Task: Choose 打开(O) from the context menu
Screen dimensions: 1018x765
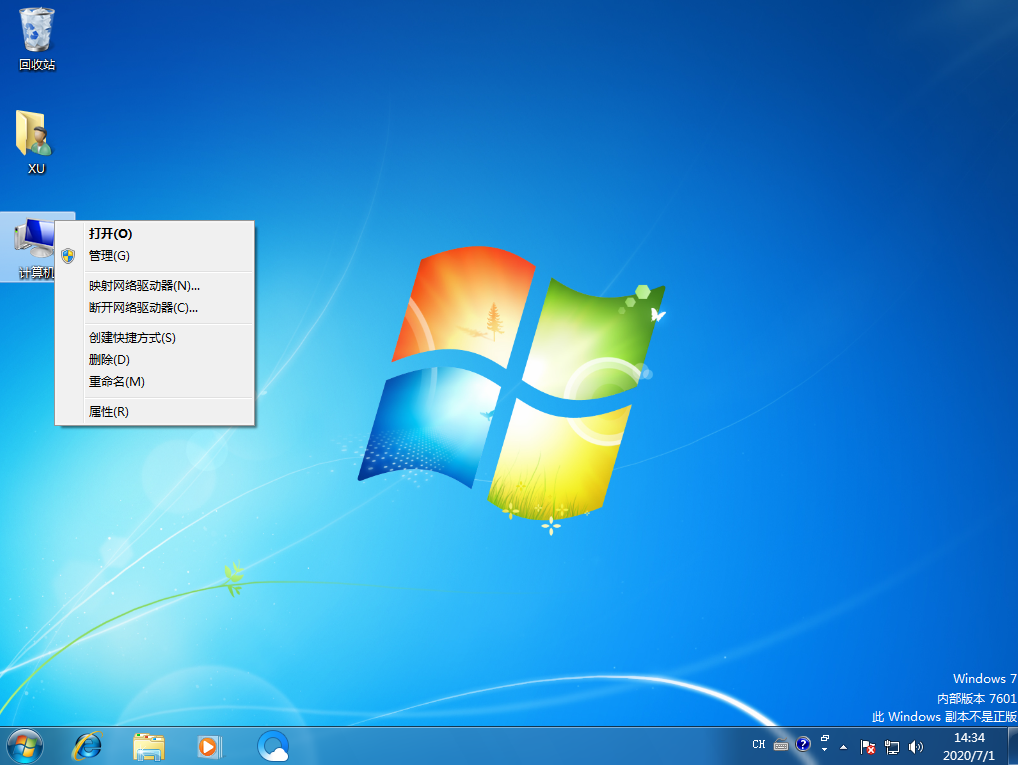Action: pos(110,233)
